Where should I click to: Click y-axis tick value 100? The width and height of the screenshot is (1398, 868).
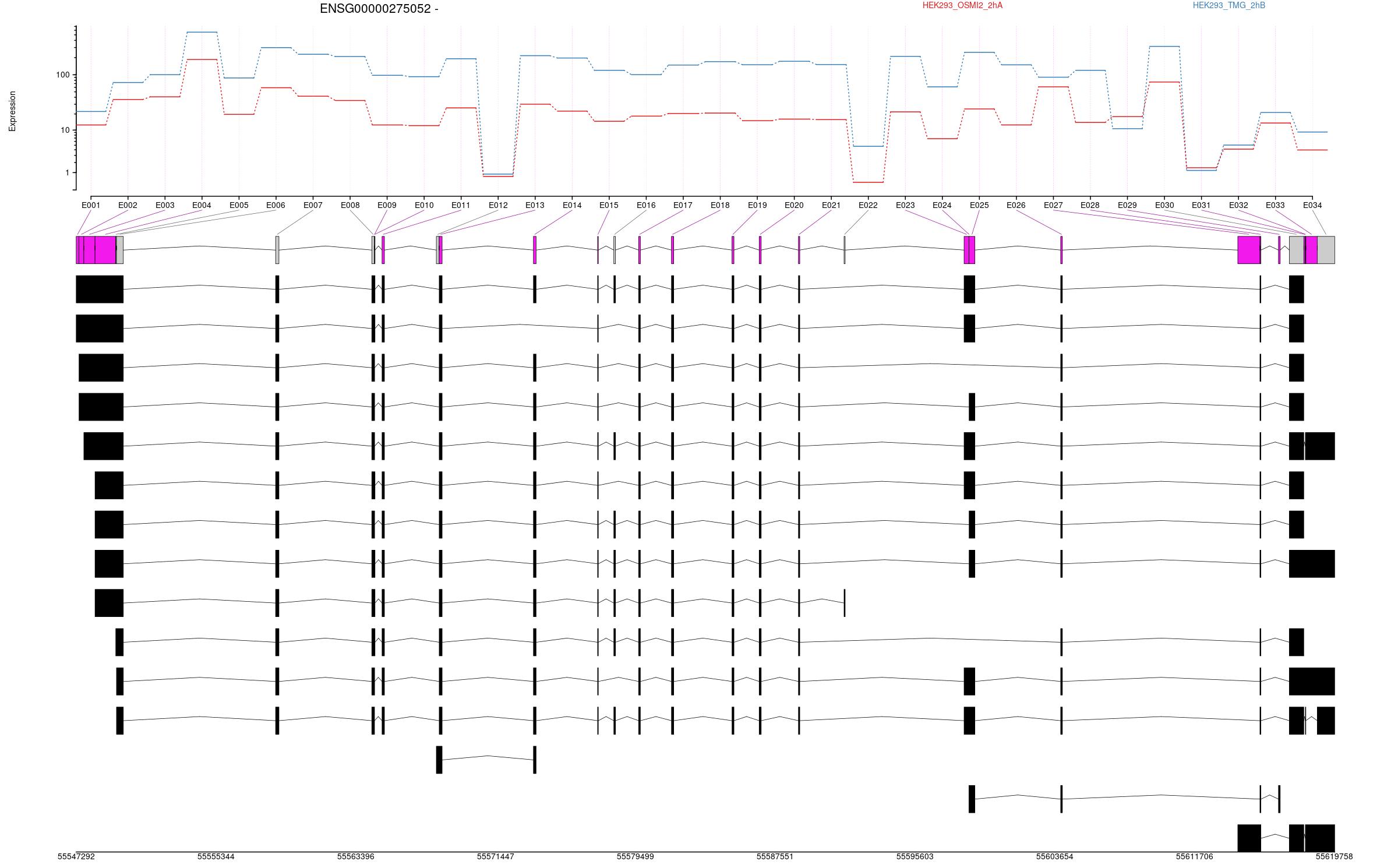(63, 75)
